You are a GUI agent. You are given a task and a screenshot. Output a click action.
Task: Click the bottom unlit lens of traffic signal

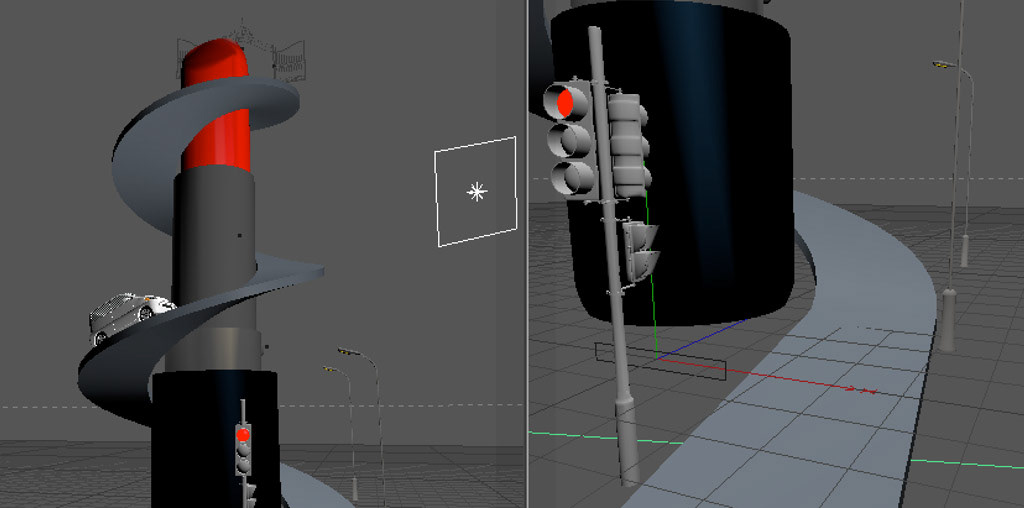point(573,177)
